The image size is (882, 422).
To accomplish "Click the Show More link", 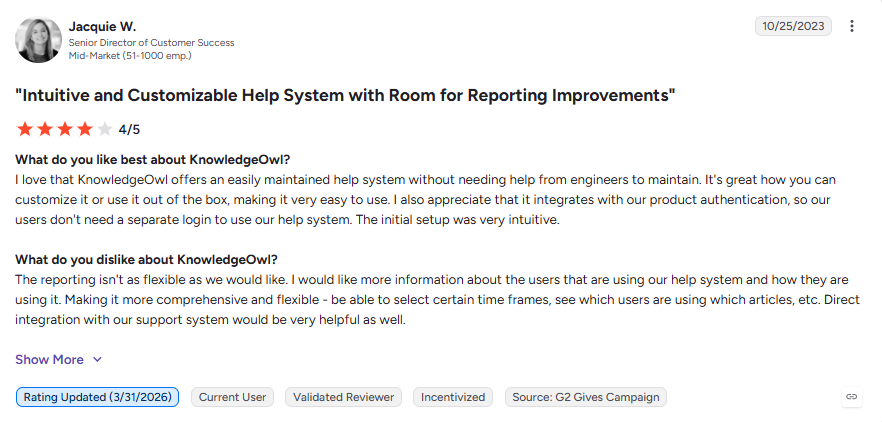I will [50, 360].
